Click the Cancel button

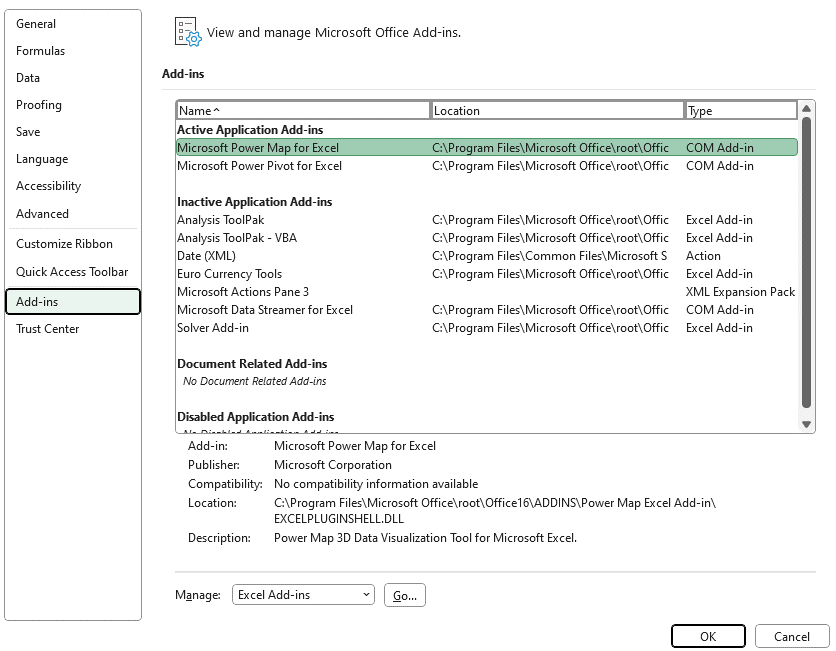pyautogui.click(x=792, y=637)
